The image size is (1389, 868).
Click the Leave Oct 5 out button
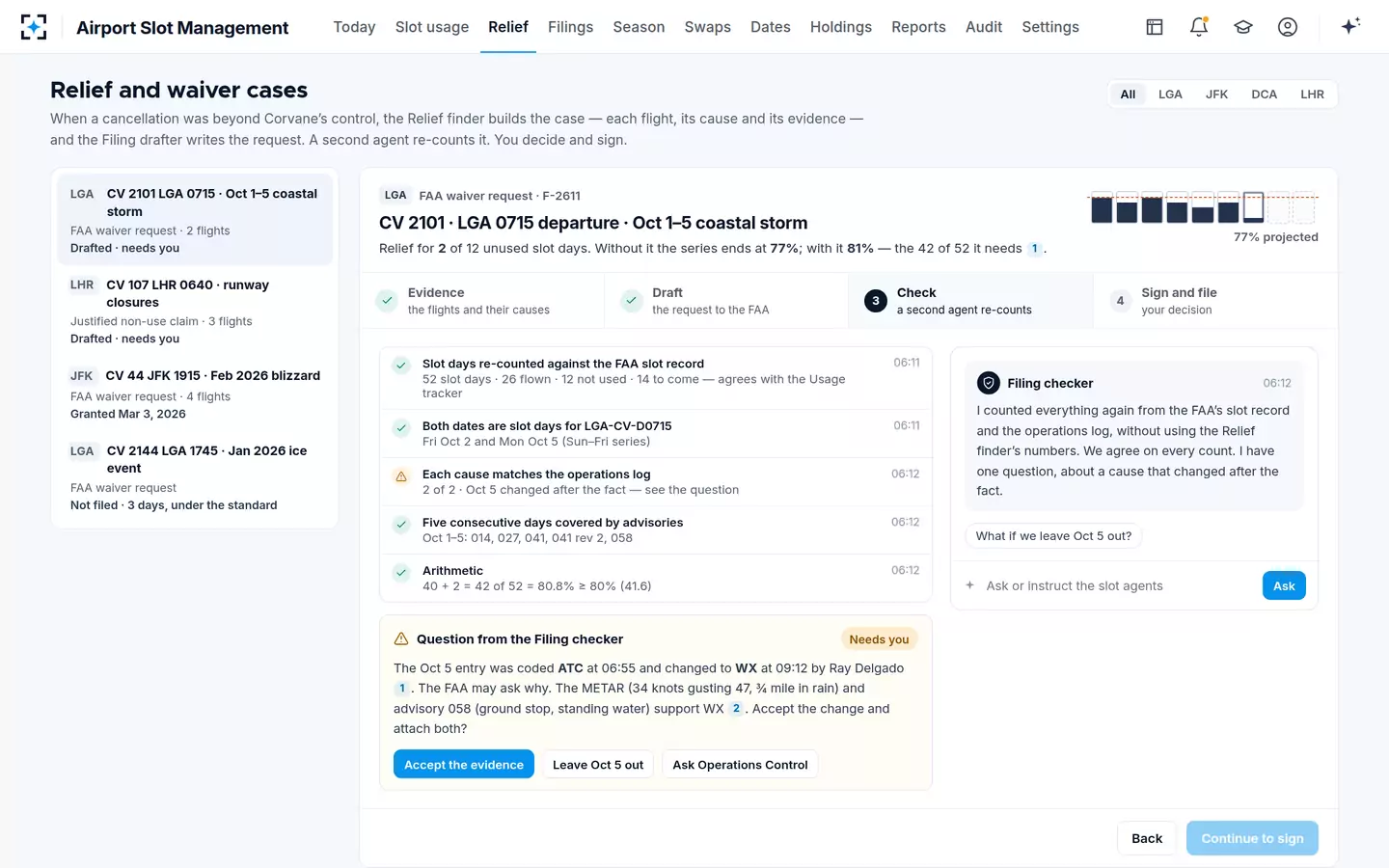(598, 765)
